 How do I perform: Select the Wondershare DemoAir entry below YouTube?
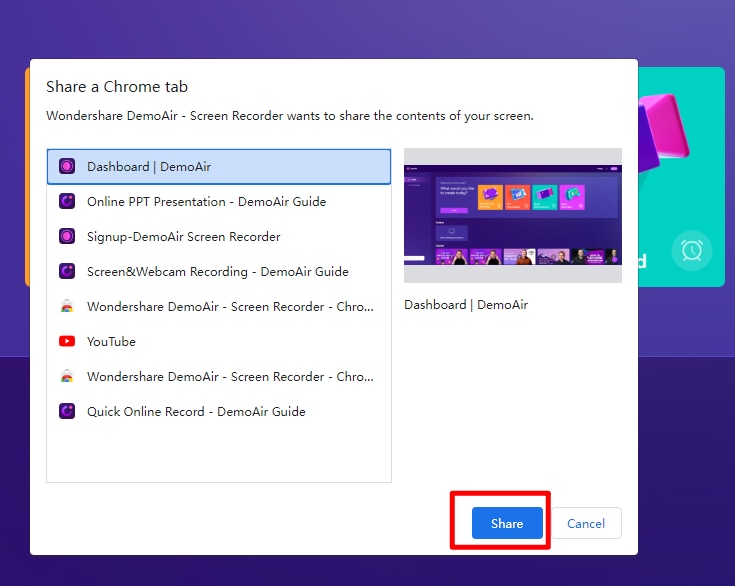tap(219, 376)
